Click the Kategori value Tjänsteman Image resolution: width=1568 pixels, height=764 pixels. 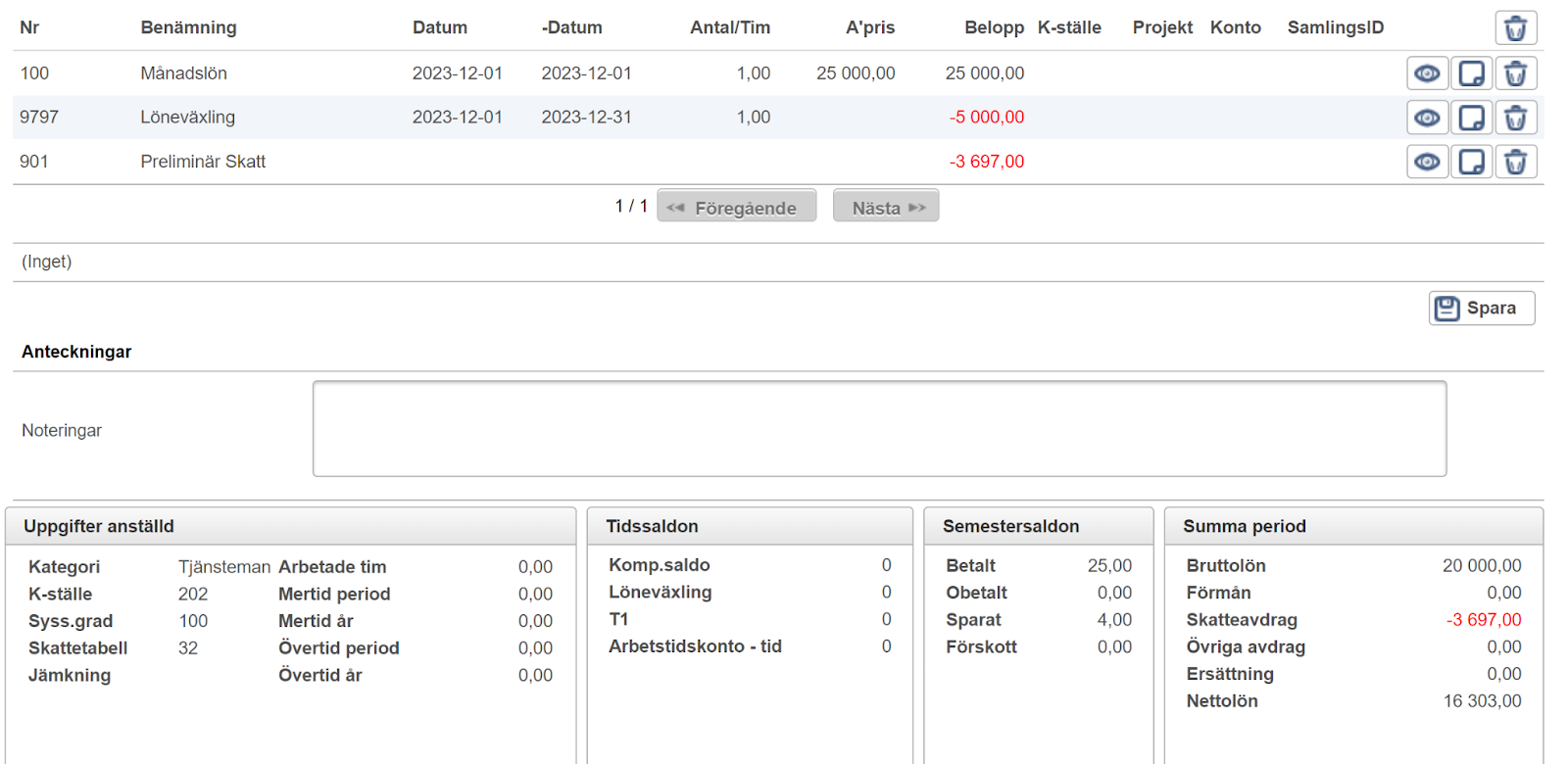224,567
